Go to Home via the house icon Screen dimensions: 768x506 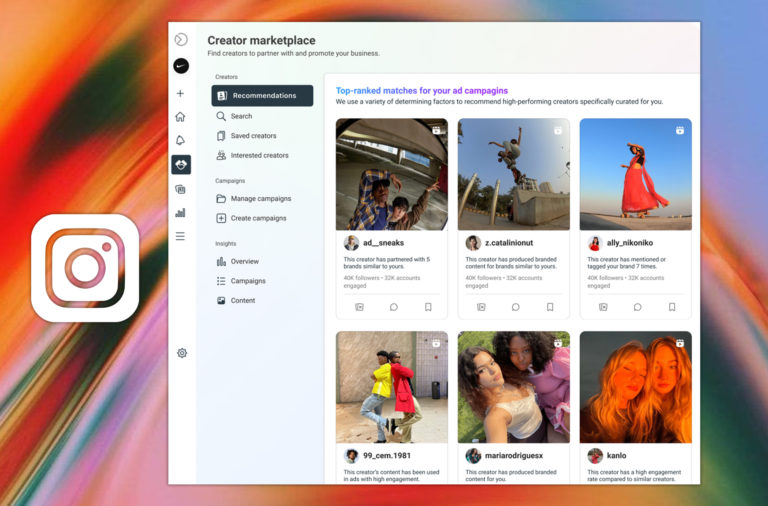(x=180, y=117)
